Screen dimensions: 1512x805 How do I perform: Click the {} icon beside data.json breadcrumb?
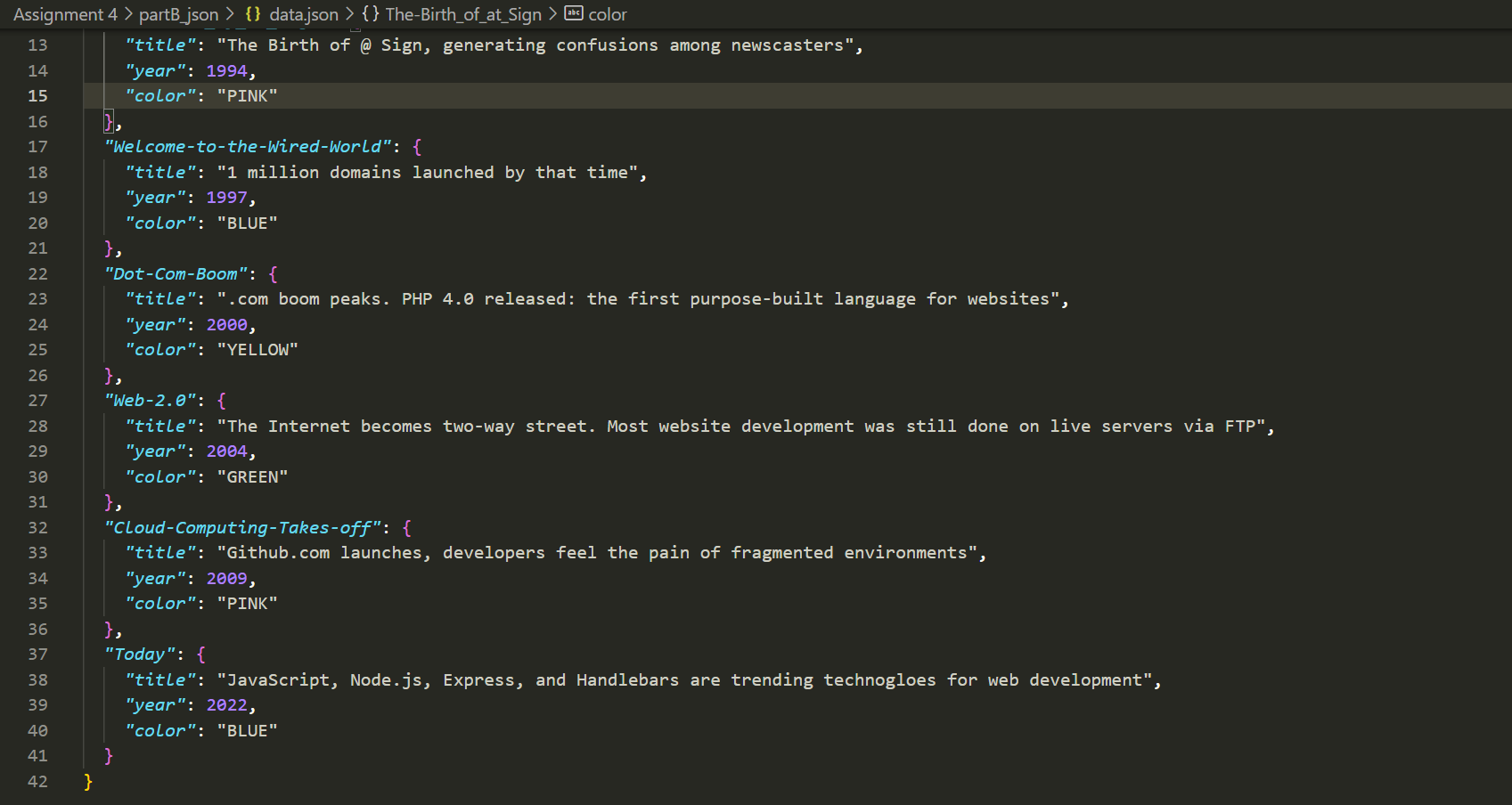[253, 14]
